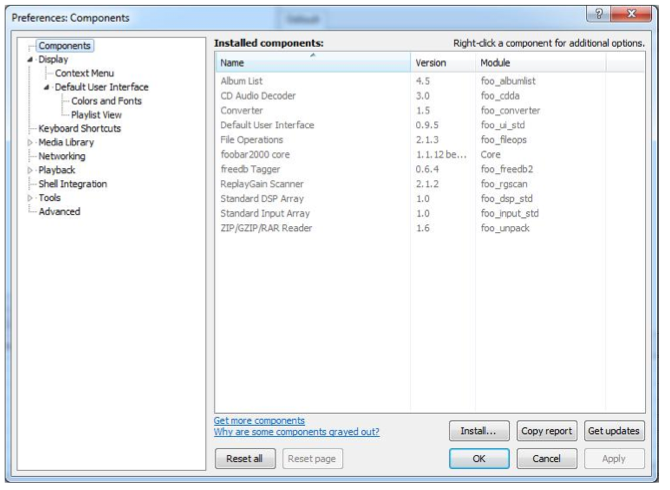Click the foo_albumlist module cell
The height and width of the screenshot is (490, 670).
508,81
